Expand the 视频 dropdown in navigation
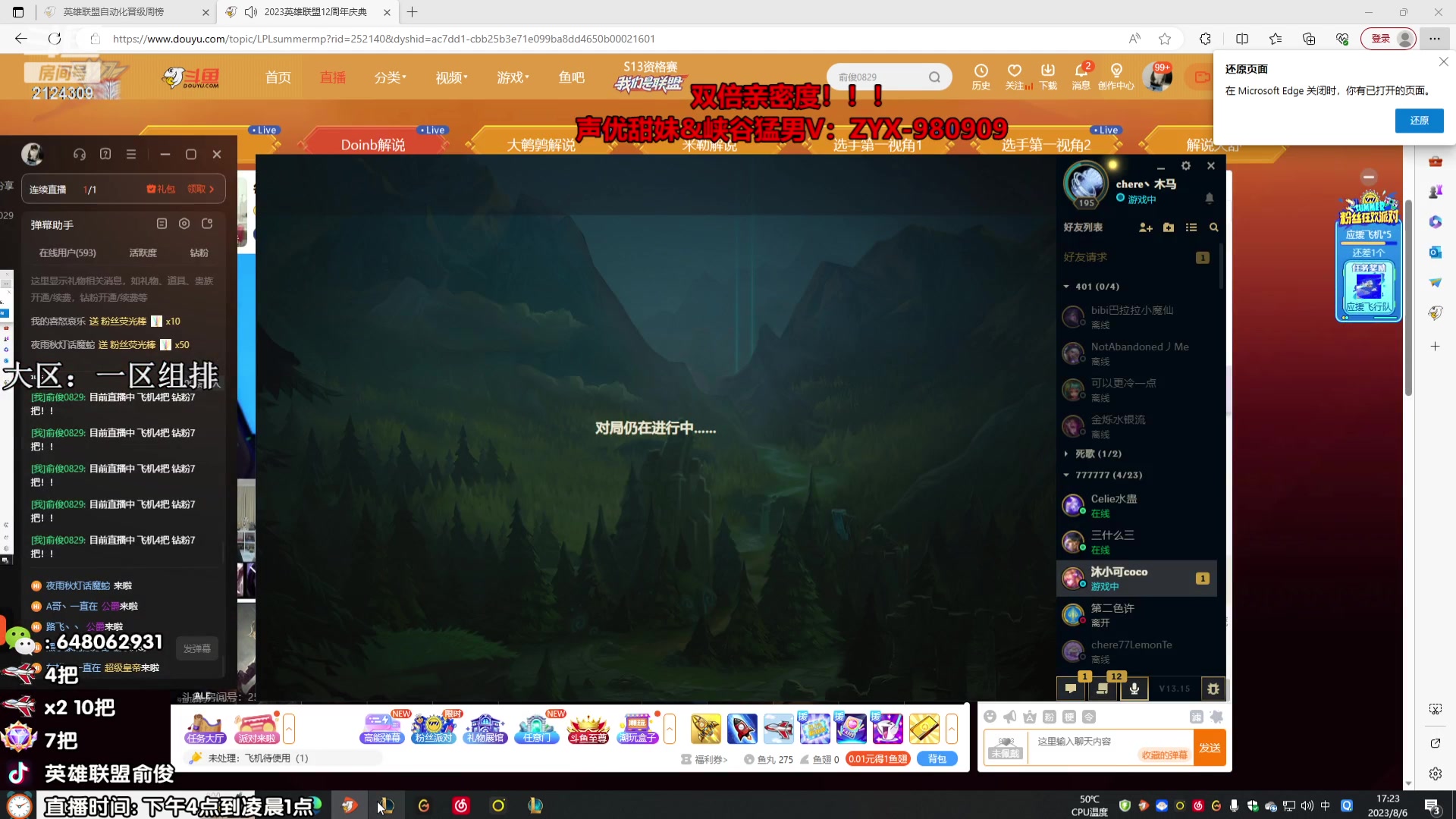The image size is (1456, 819). click(x=451, y=77)
